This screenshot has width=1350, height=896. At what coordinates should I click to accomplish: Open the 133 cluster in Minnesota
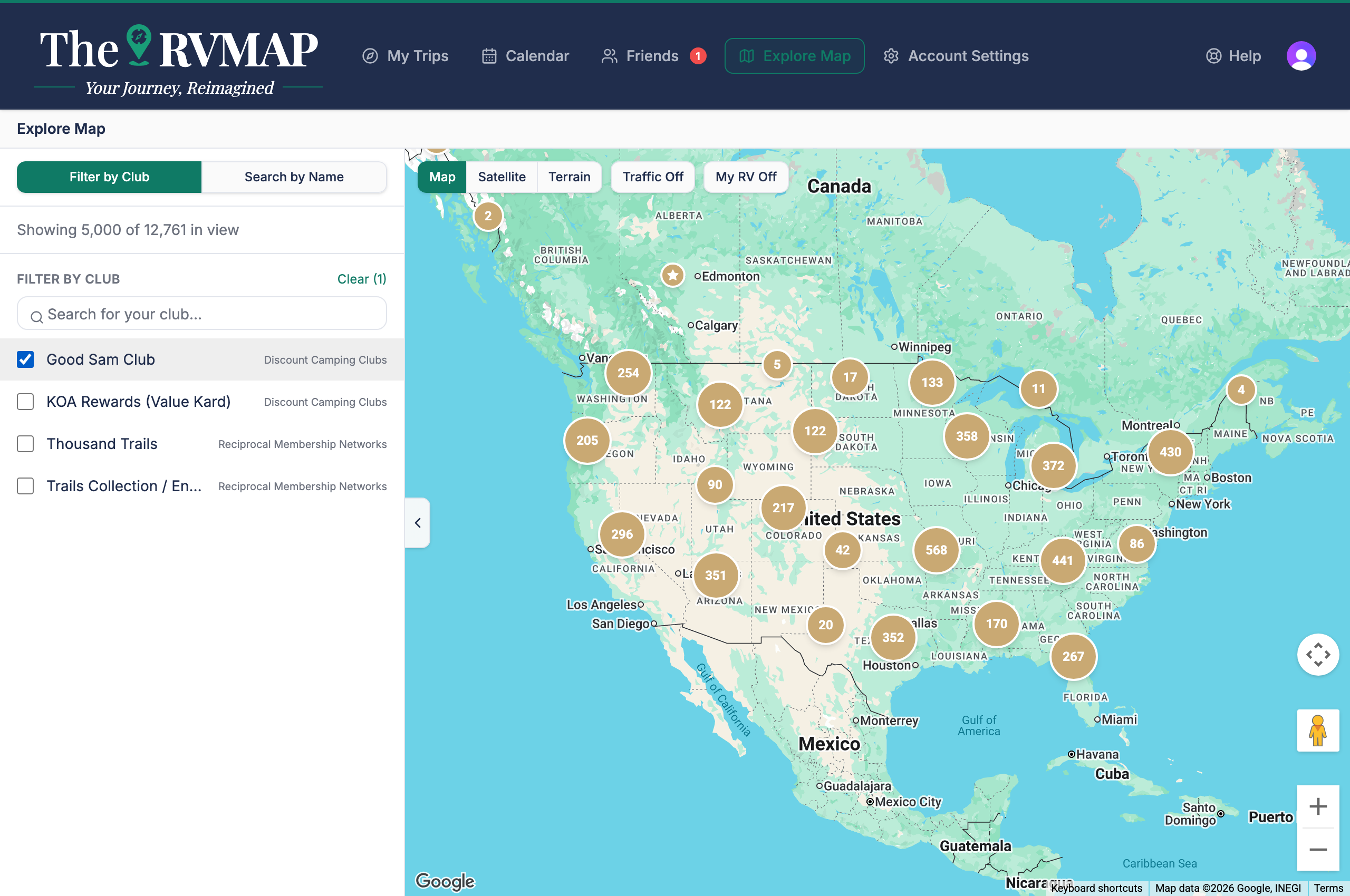pyautogui.click(x=932, y=382)
